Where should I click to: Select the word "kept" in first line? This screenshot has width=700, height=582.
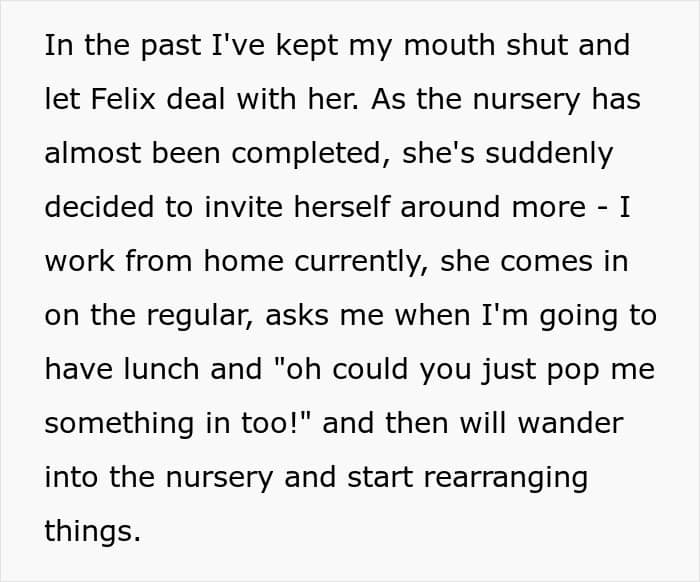coord(307,47)
